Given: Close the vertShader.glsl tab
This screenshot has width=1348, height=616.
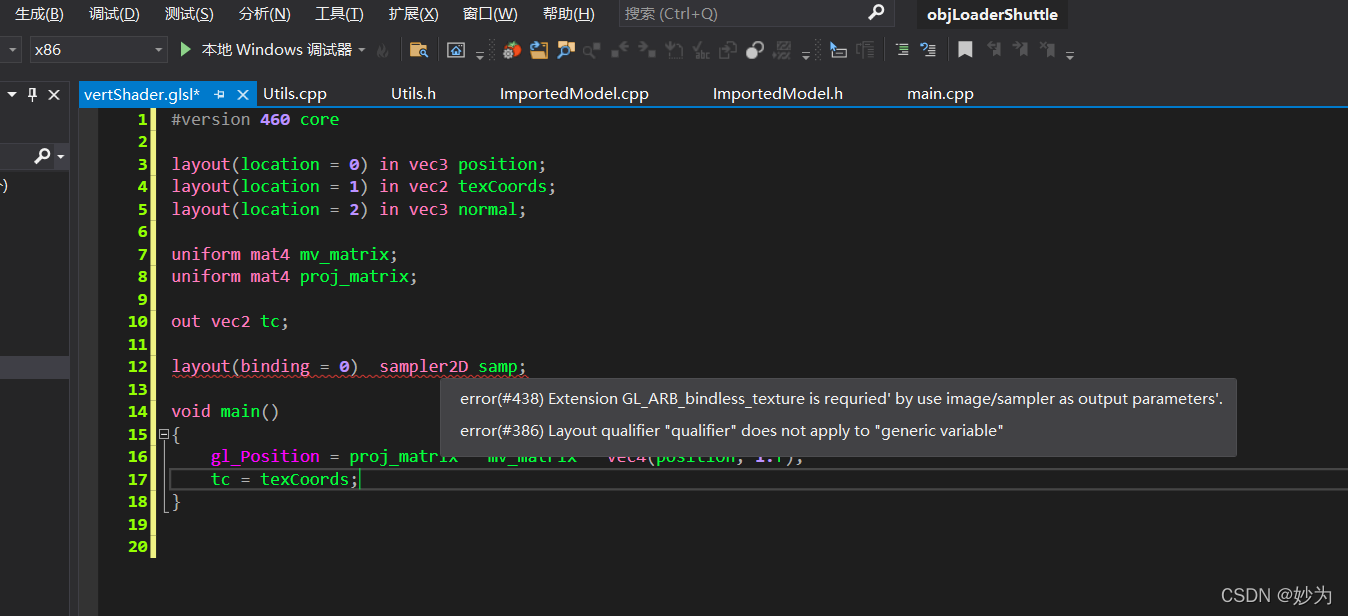Looking at the screenshot, I should [243, 94].
